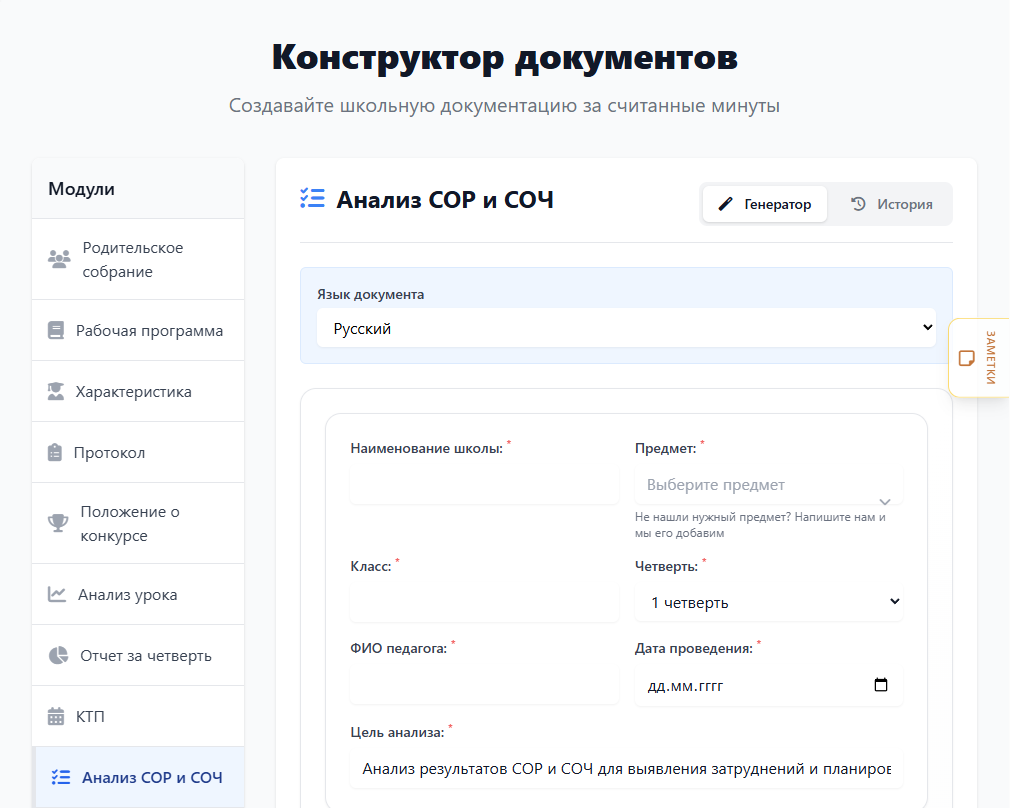Click the Отчет за четверть pie icon
The height and width of the screenshot is (808, 1010).
coord(59,655)
